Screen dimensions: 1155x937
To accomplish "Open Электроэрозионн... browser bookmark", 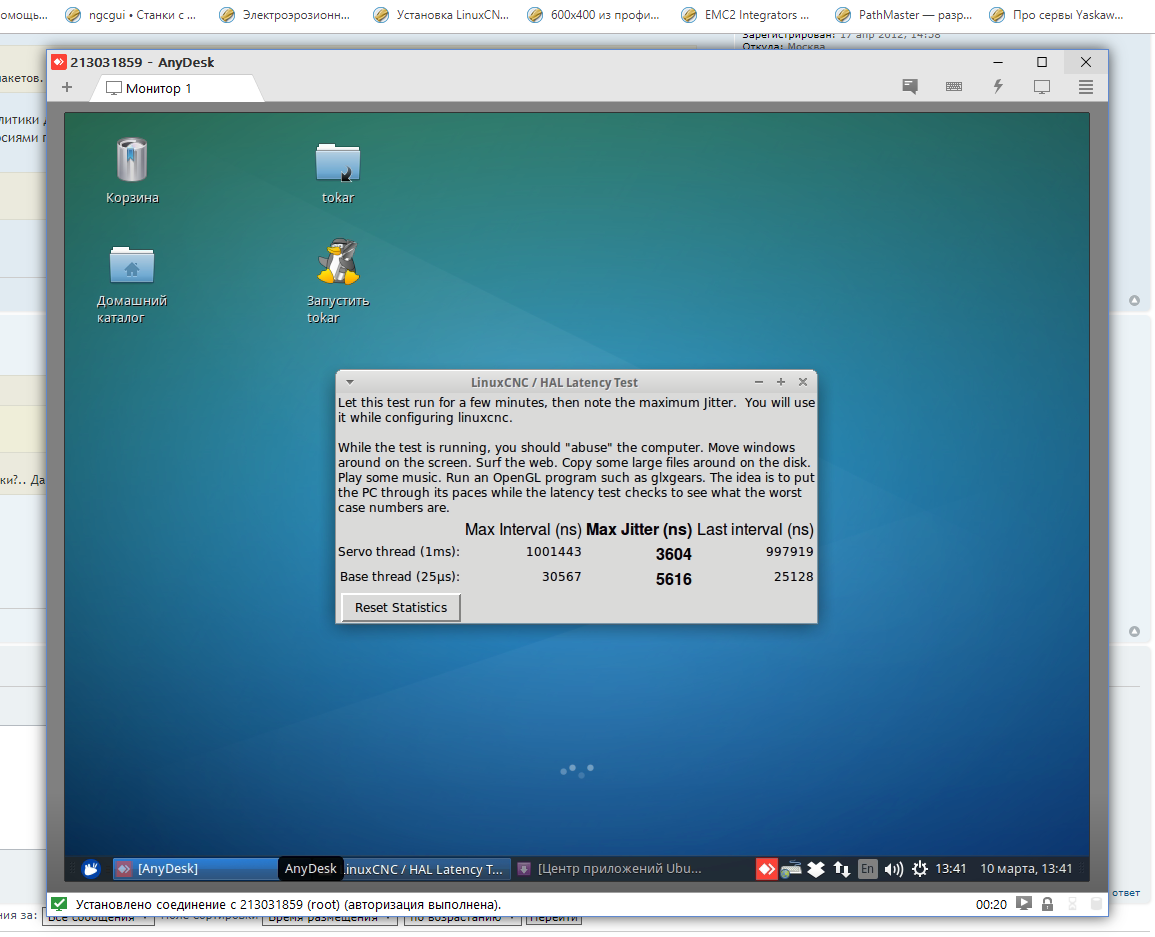I will click(x=285, y=15).
